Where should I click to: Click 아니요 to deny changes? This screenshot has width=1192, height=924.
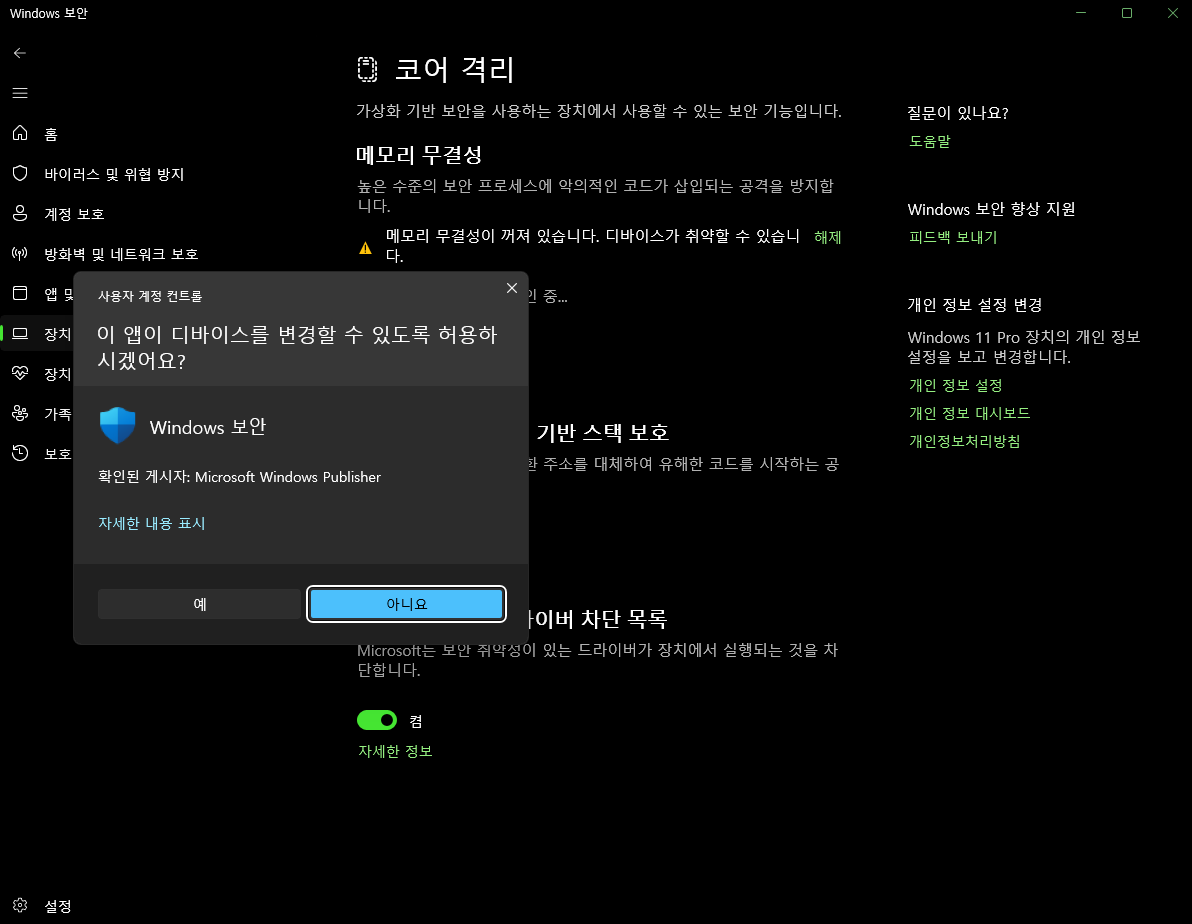[407, 604]
